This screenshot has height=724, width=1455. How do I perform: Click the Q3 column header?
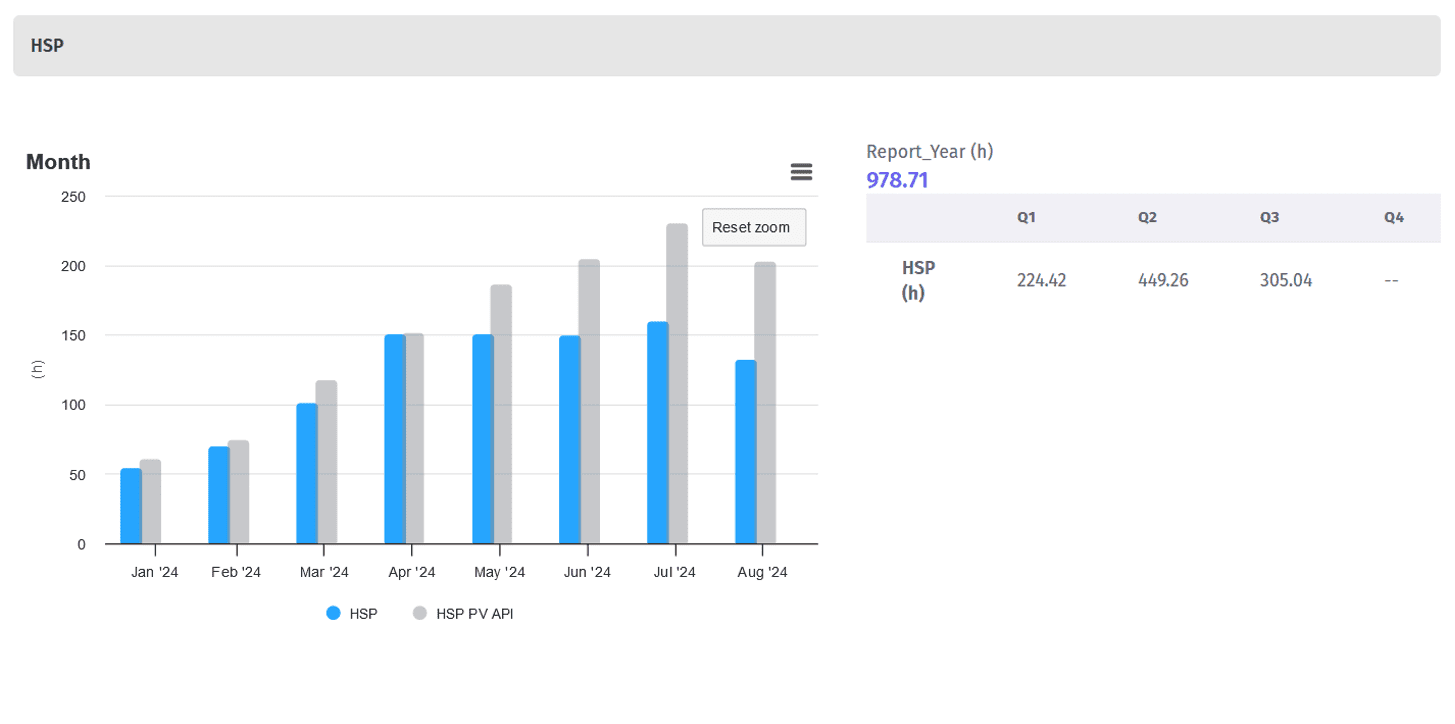click(1269, 217)
